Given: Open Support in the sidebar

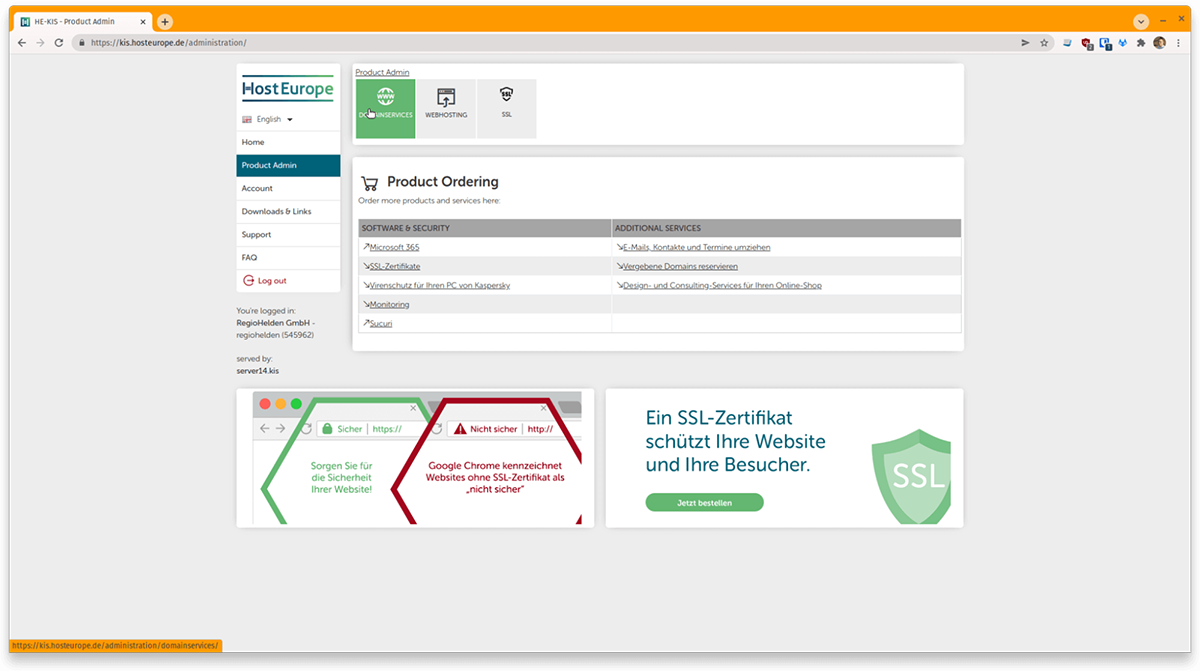Looking at the screenshot, I should pos(288,234).
